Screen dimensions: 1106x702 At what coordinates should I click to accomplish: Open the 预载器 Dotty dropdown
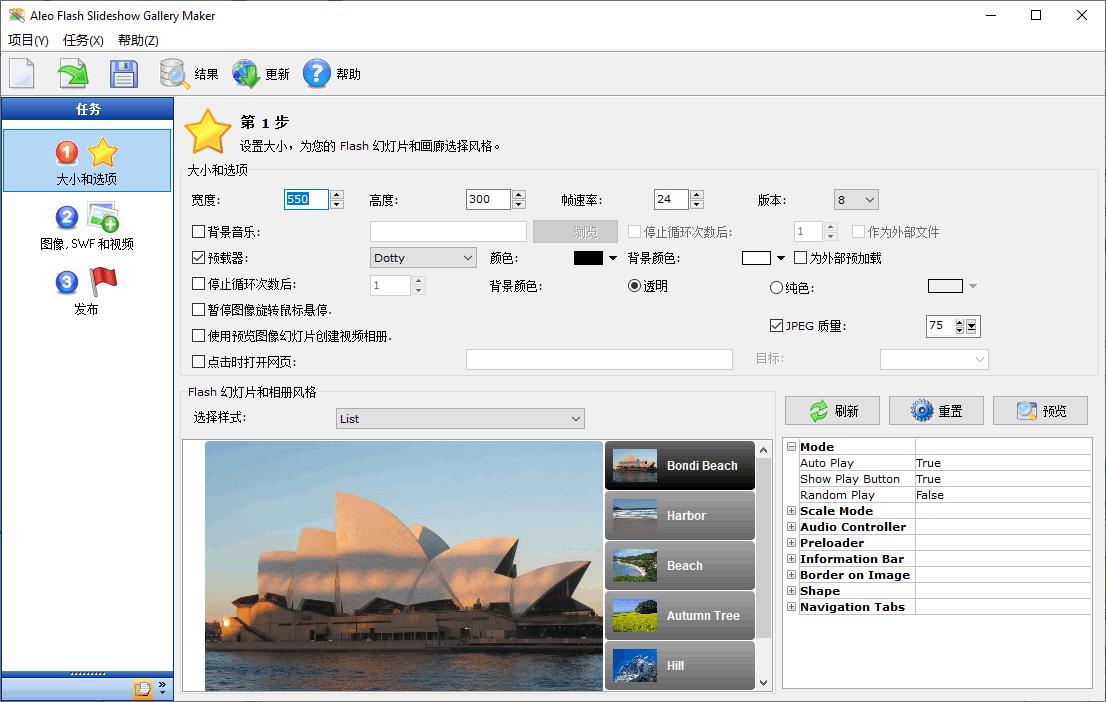[x=423, y=258]
